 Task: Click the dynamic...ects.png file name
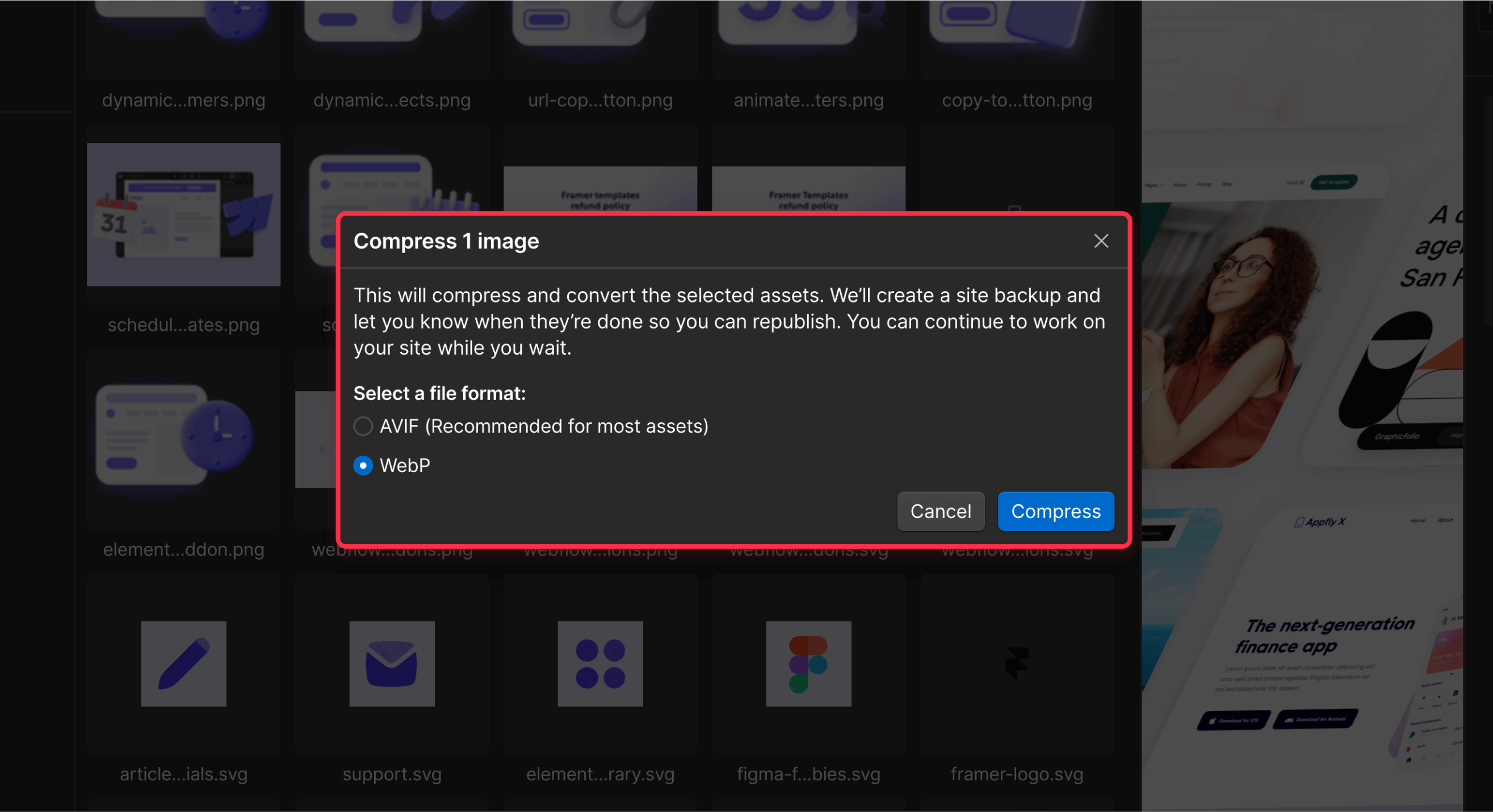click(x=392, y=100)
